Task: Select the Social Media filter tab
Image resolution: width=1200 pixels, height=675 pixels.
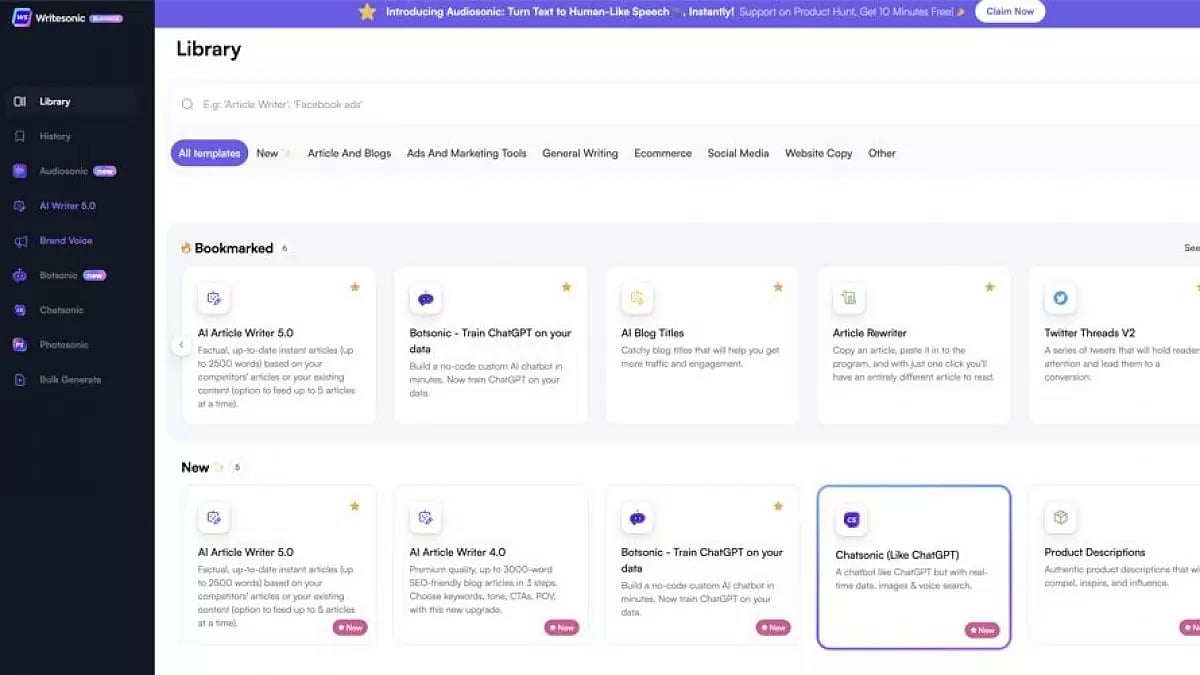Action: point(738,153)
